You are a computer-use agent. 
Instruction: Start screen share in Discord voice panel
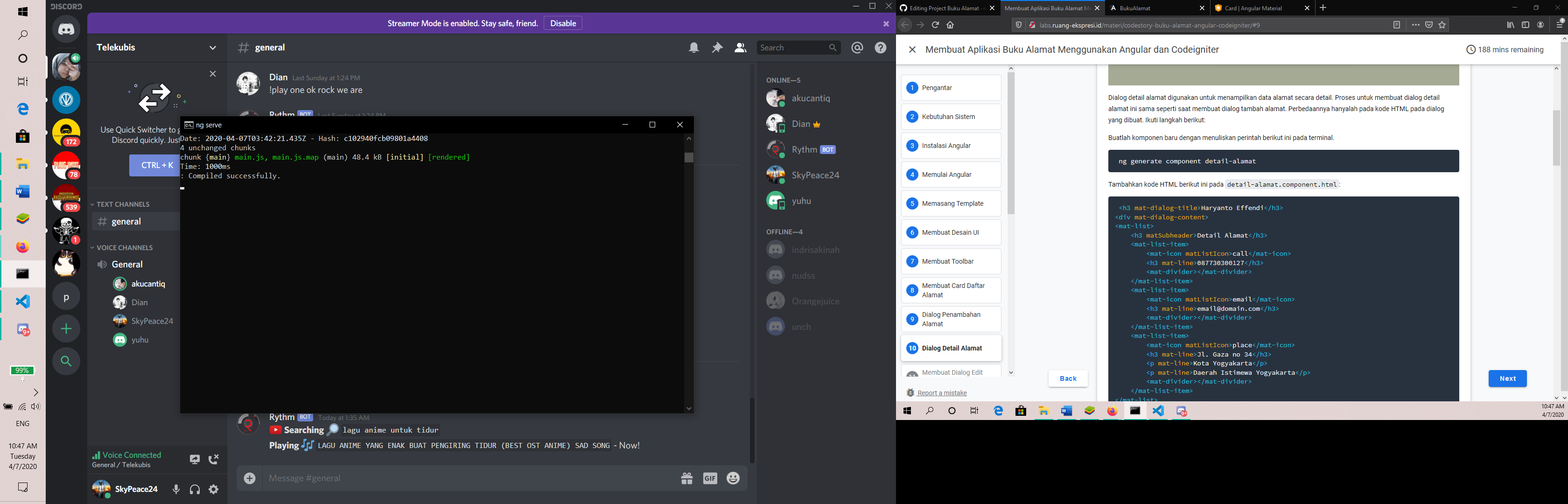195,460
